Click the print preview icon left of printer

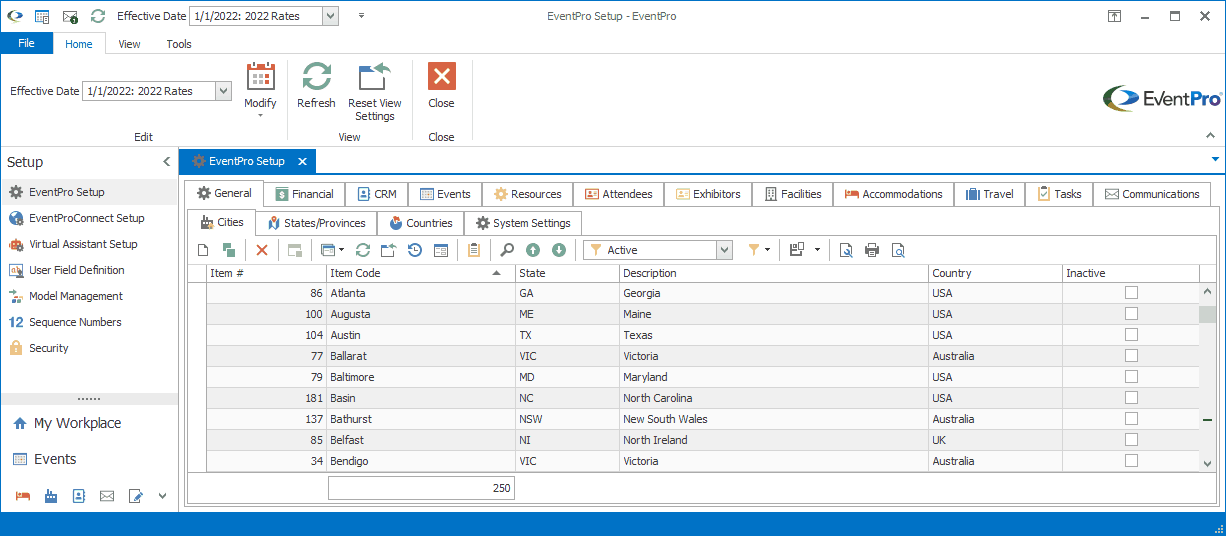click(846, 250)
